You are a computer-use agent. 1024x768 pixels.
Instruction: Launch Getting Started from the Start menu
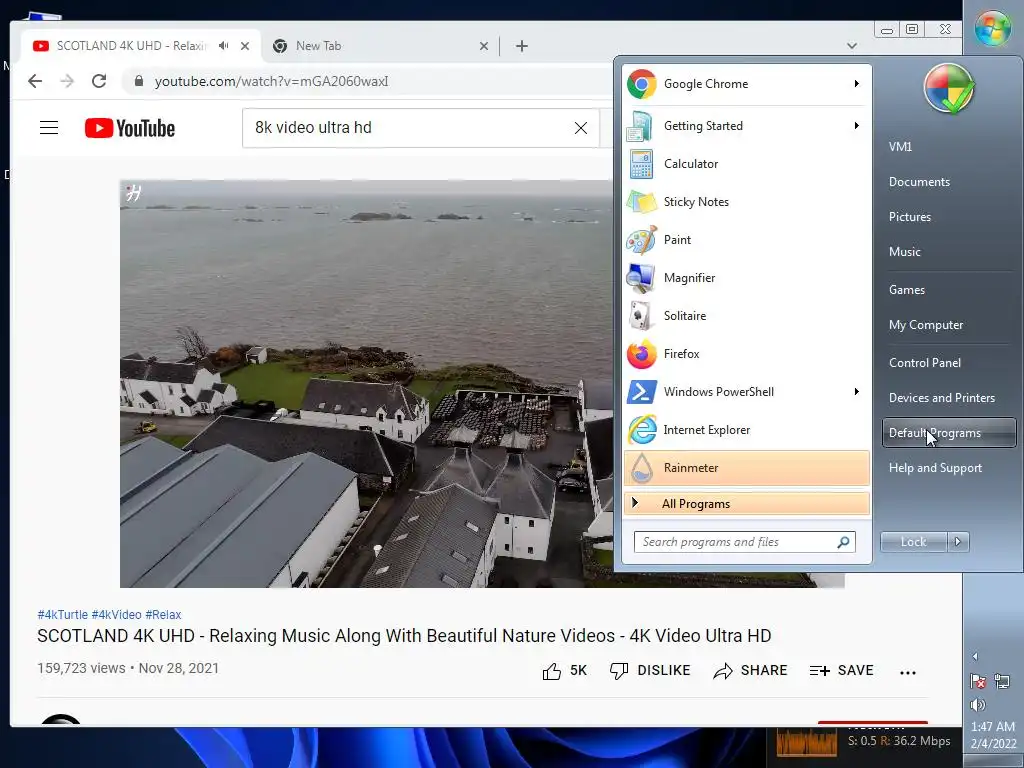pos(746,125)
